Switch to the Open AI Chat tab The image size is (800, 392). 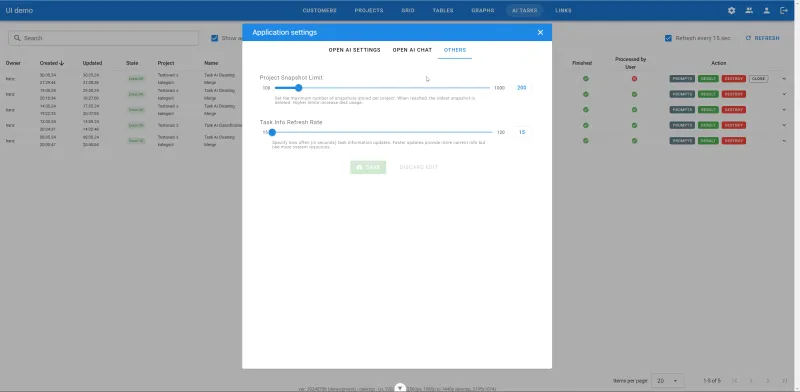click(x=412, y=50)
